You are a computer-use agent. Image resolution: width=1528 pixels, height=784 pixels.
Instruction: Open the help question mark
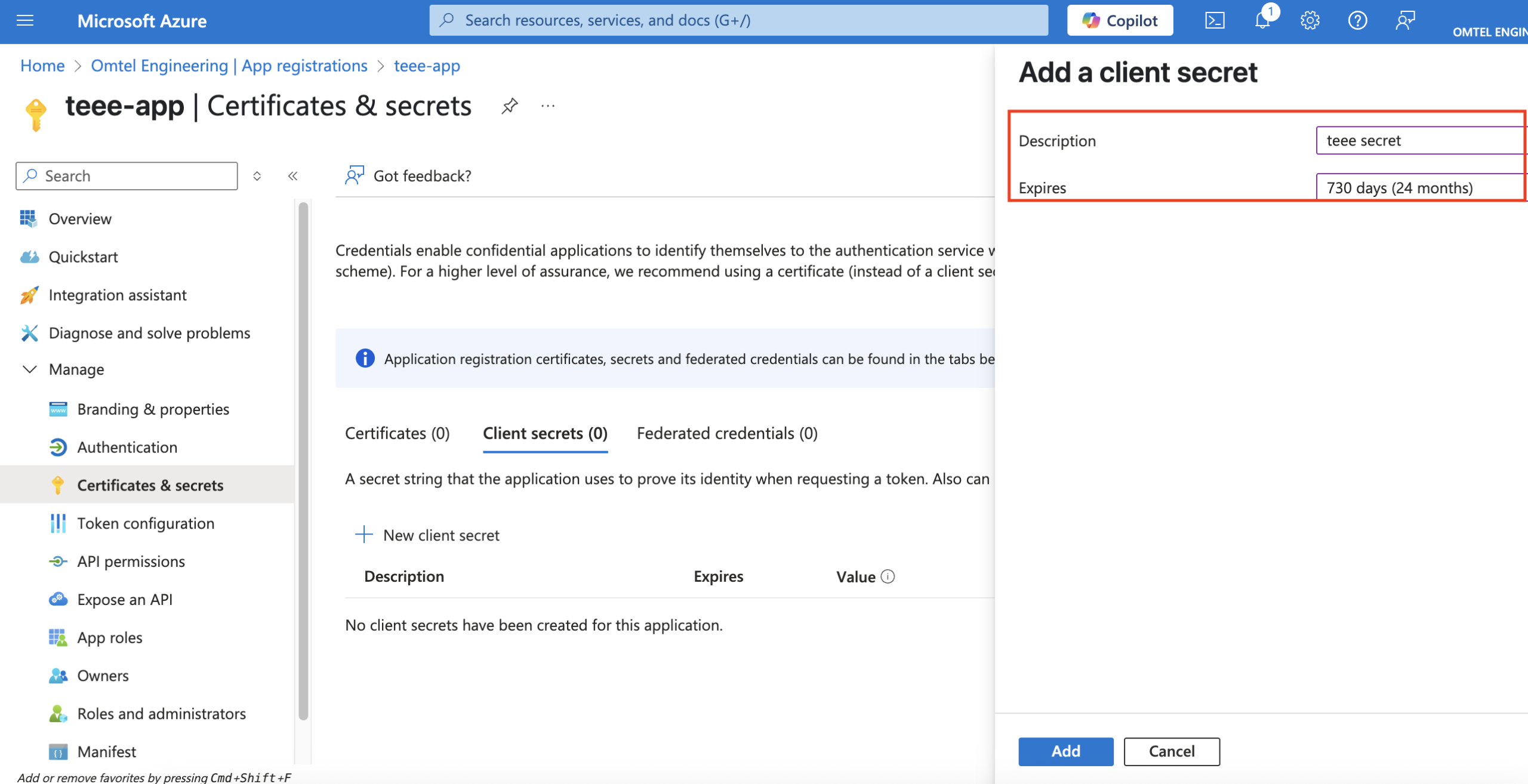click(x=1357, y=21)
